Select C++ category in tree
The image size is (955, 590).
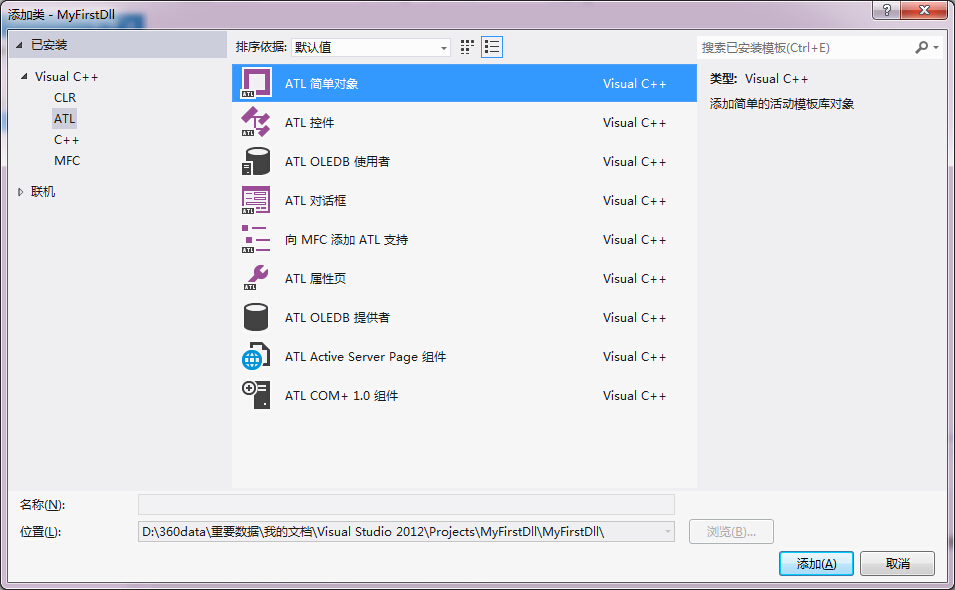click(x=66, y=139)
